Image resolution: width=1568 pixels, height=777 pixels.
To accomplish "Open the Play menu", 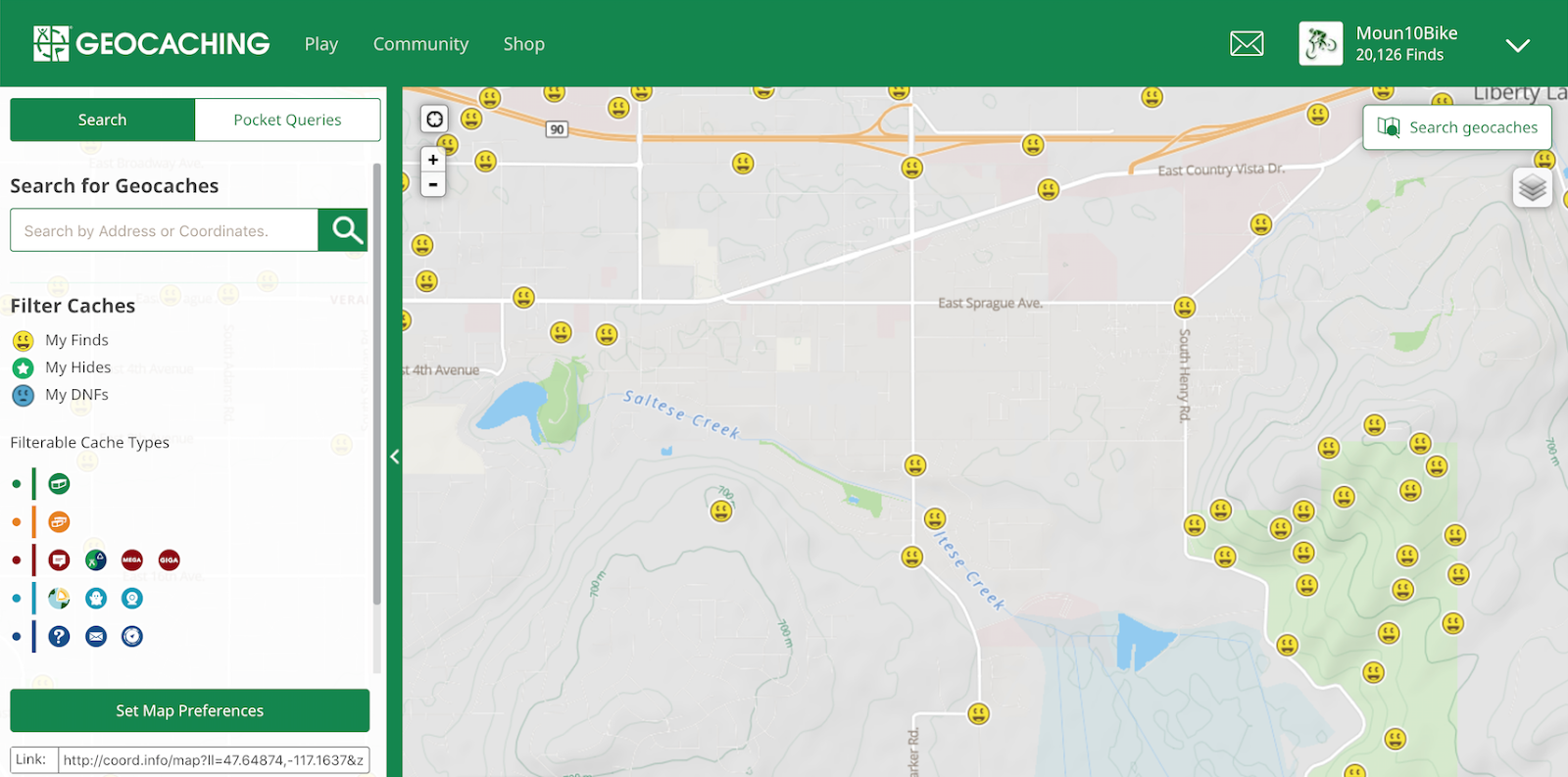I will click(321, 44).
